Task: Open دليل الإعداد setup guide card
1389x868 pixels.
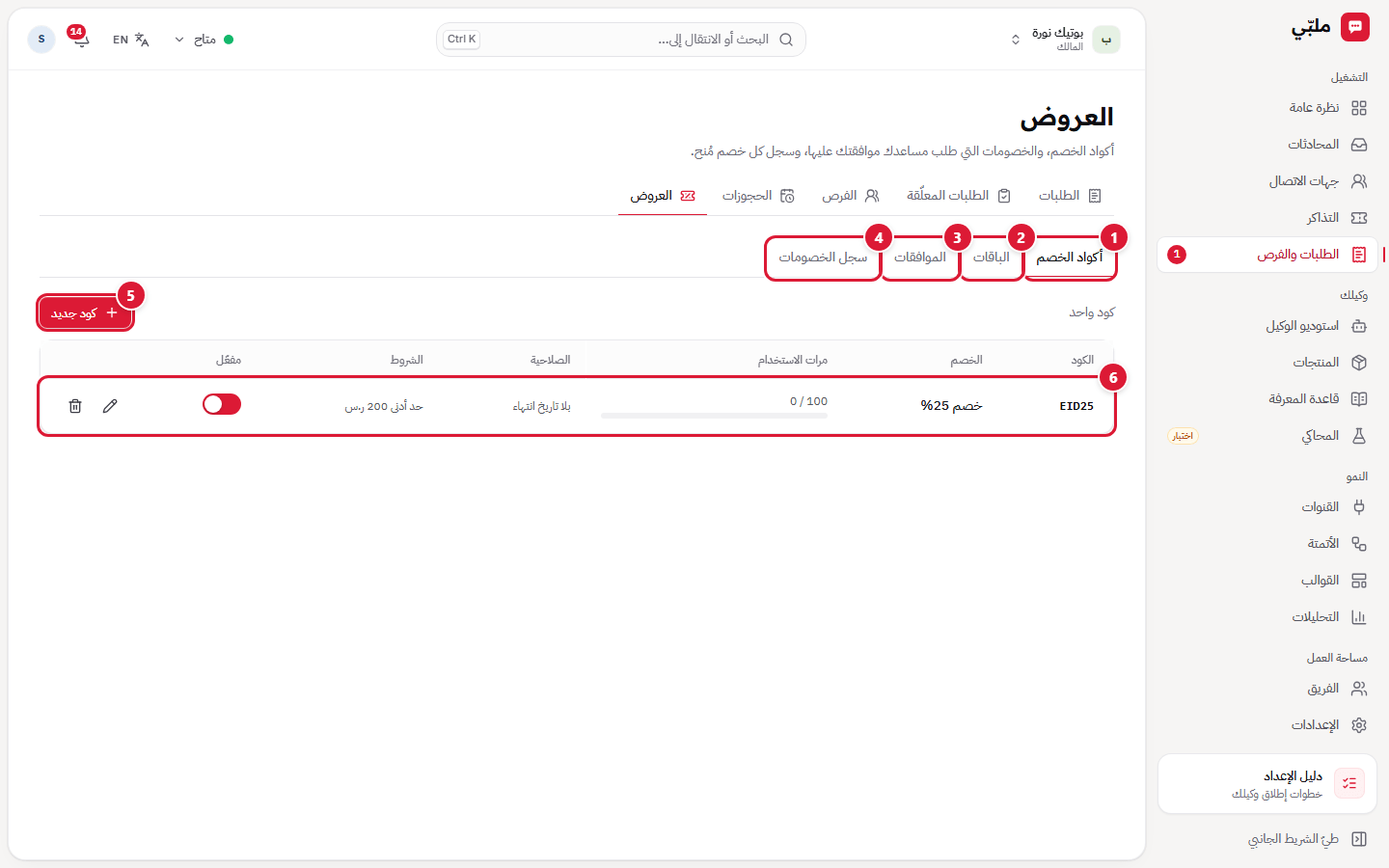Action: click(x=1267, y=784)
